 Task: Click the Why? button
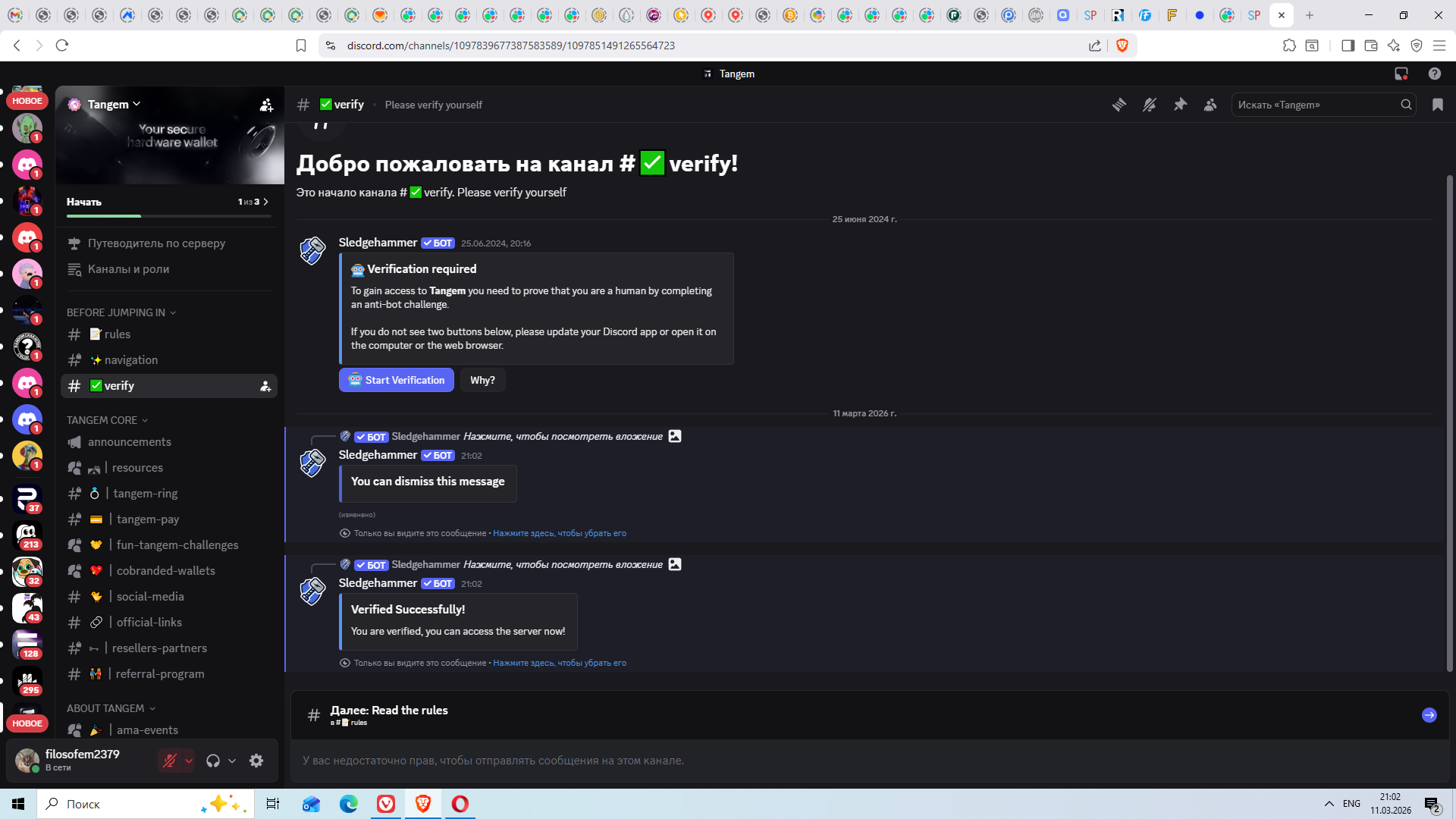(482, 380)
